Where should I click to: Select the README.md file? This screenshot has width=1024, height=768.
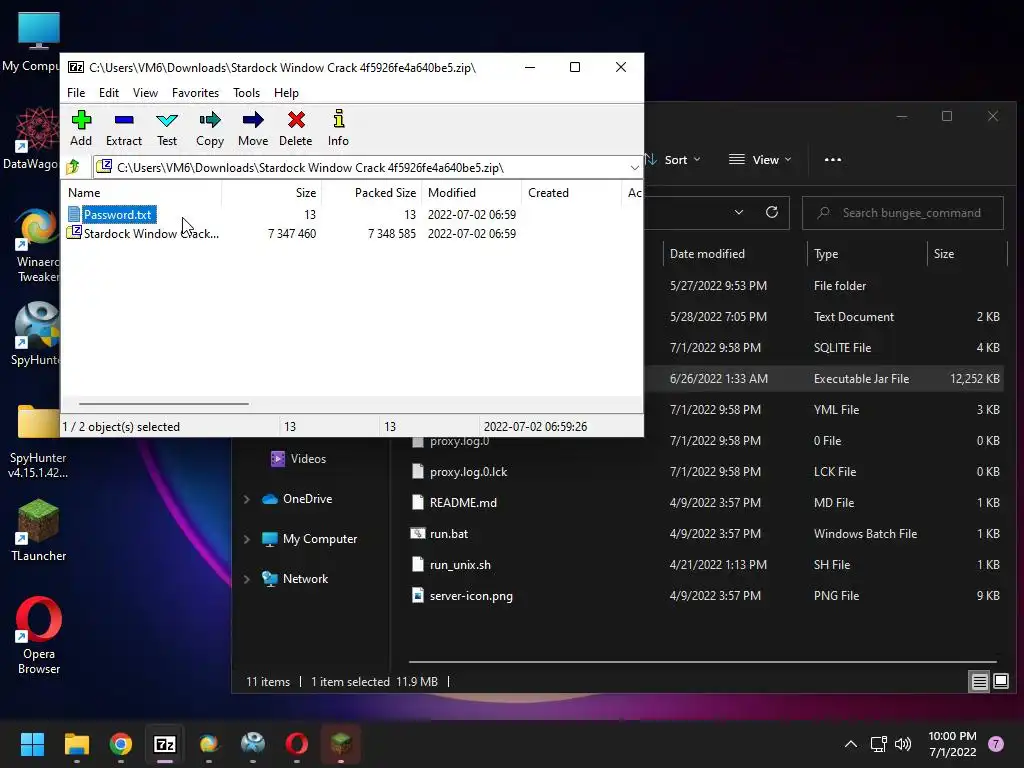point(463,502)
